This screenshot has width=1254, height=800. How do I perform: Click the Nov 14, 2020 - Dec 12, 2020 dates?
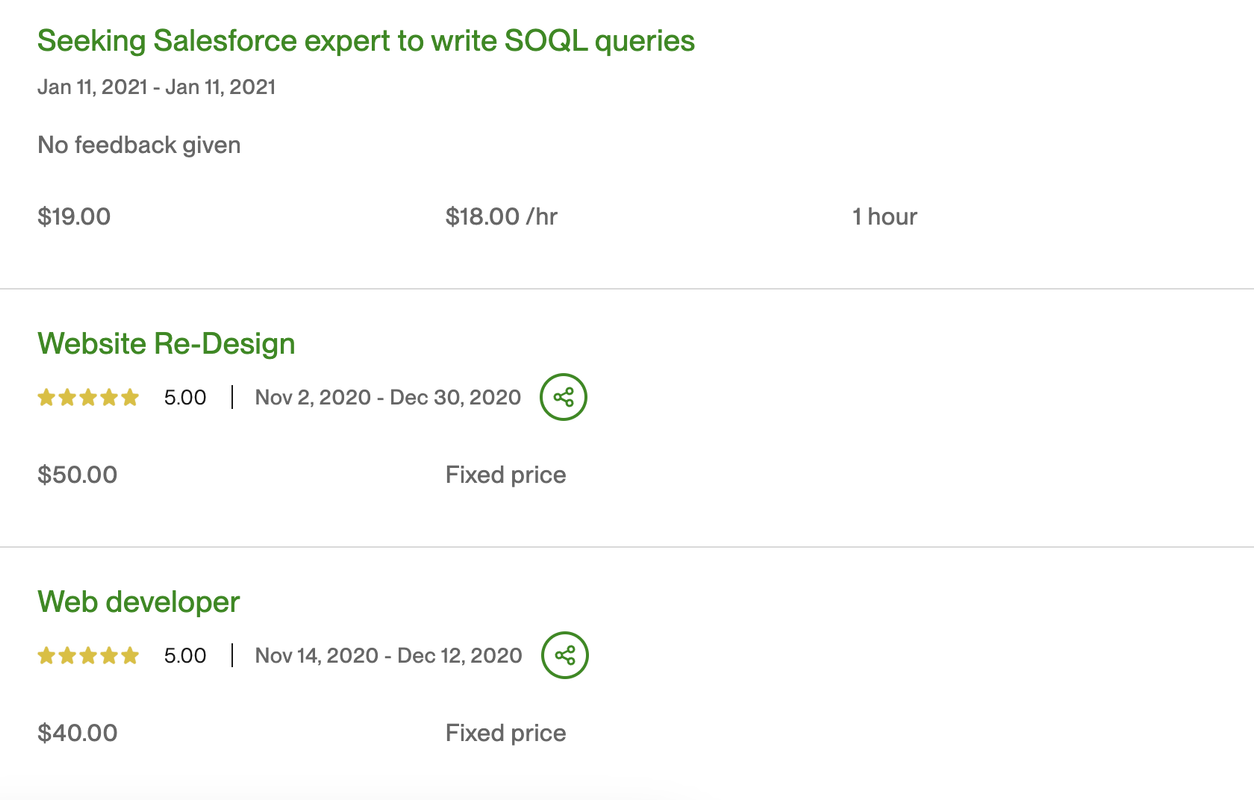[x=388, y=656]
